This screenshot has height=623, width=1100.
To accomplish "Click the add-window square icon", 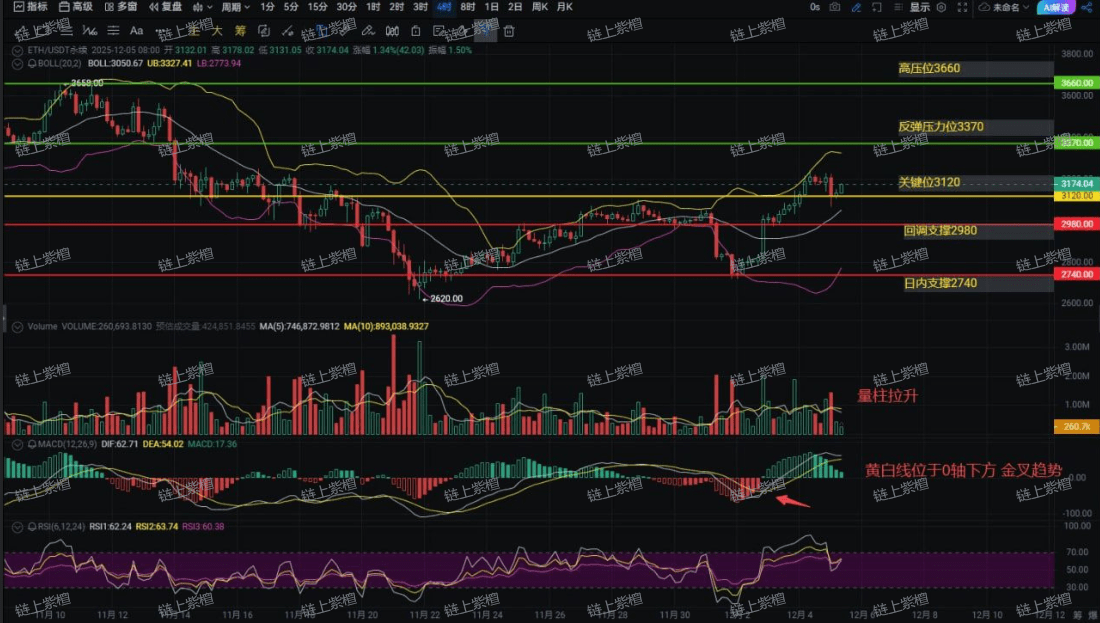I will click(877, 7).
